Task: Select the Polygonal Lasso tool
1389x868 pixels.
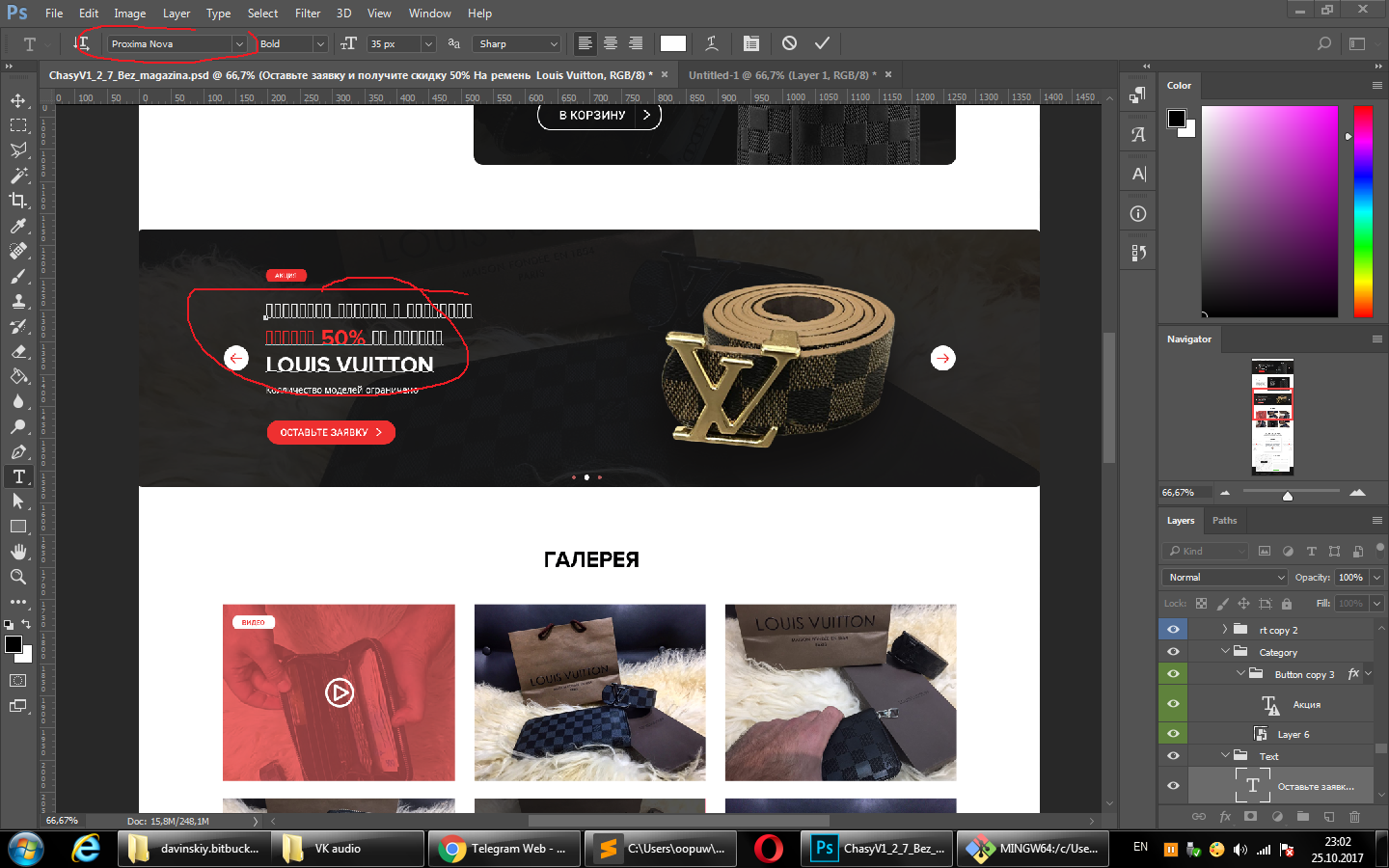Action: click(x=18, y=150)
